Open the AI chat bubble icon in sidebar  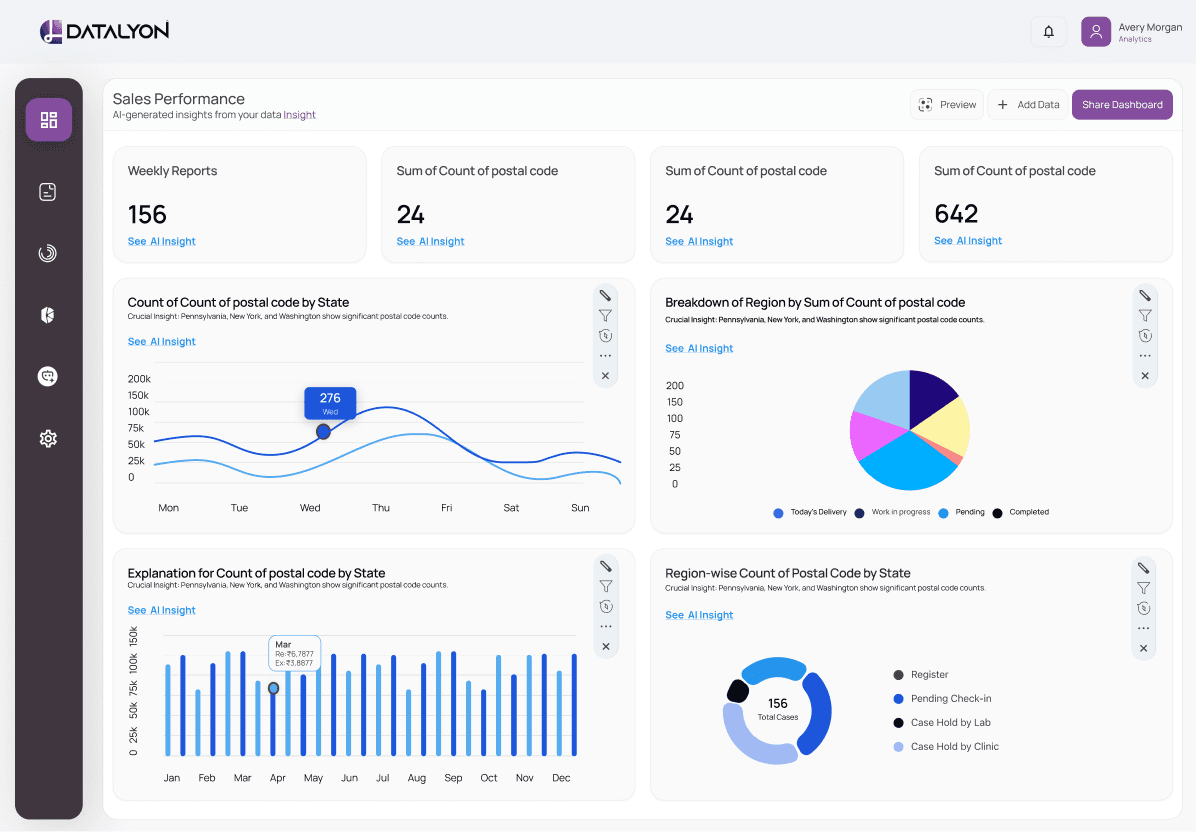[x=48, y=376]
